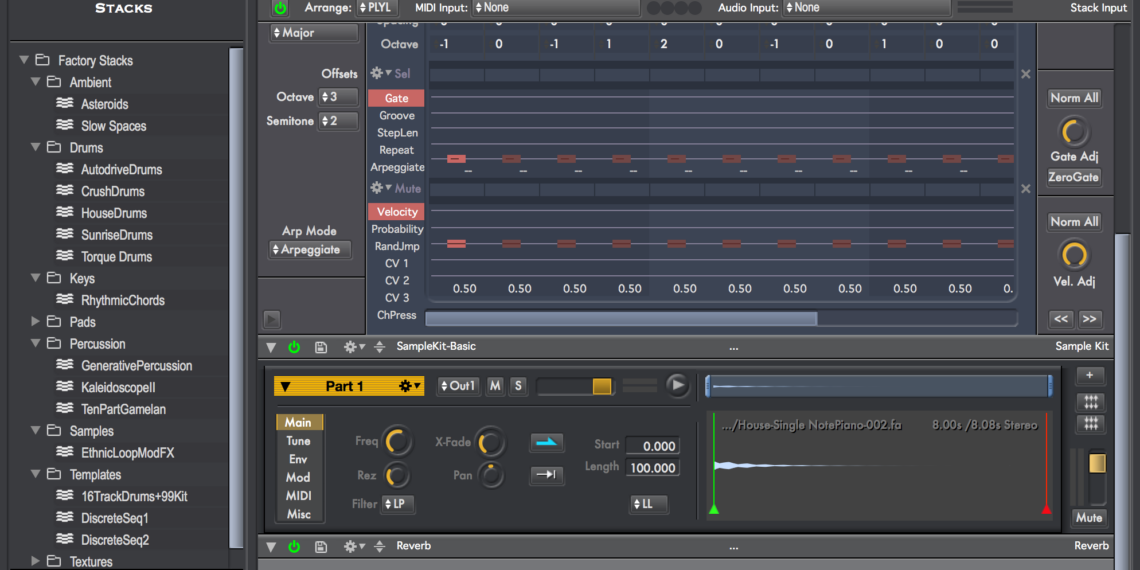Click the plus icon to add a part
Screen dimensions: 1140x570
click(x=1089, y=376)
